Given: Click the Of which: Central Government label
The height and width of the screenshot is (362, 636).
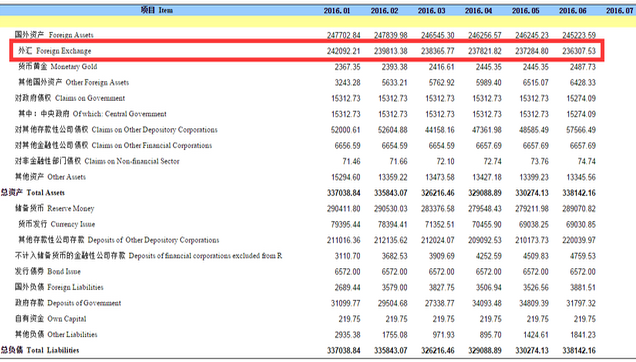Looking at the screenshot, I should [x=92, y=114].
